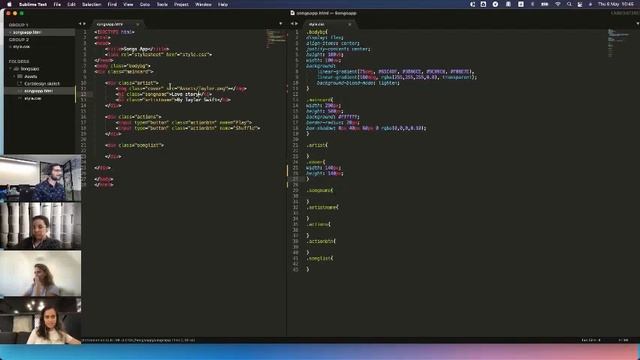Click the 'By Taylor Swift' text in the HTML

coord(198,100)
